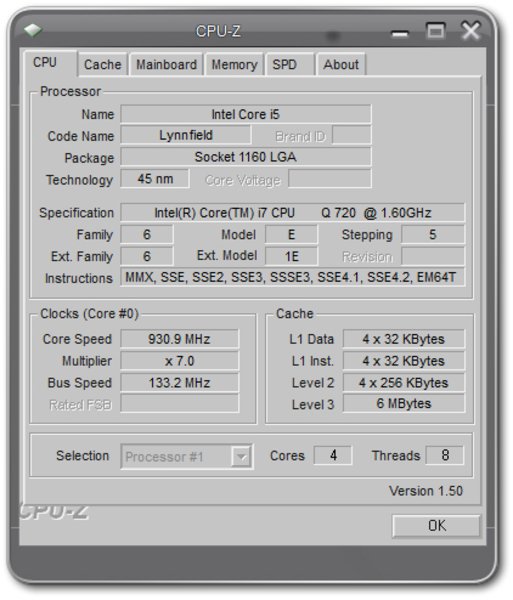The width and height of the screenshot is (513, 600).
Task: Click the Instructions field listing MMX, SSE
Action: click(293, 277)
